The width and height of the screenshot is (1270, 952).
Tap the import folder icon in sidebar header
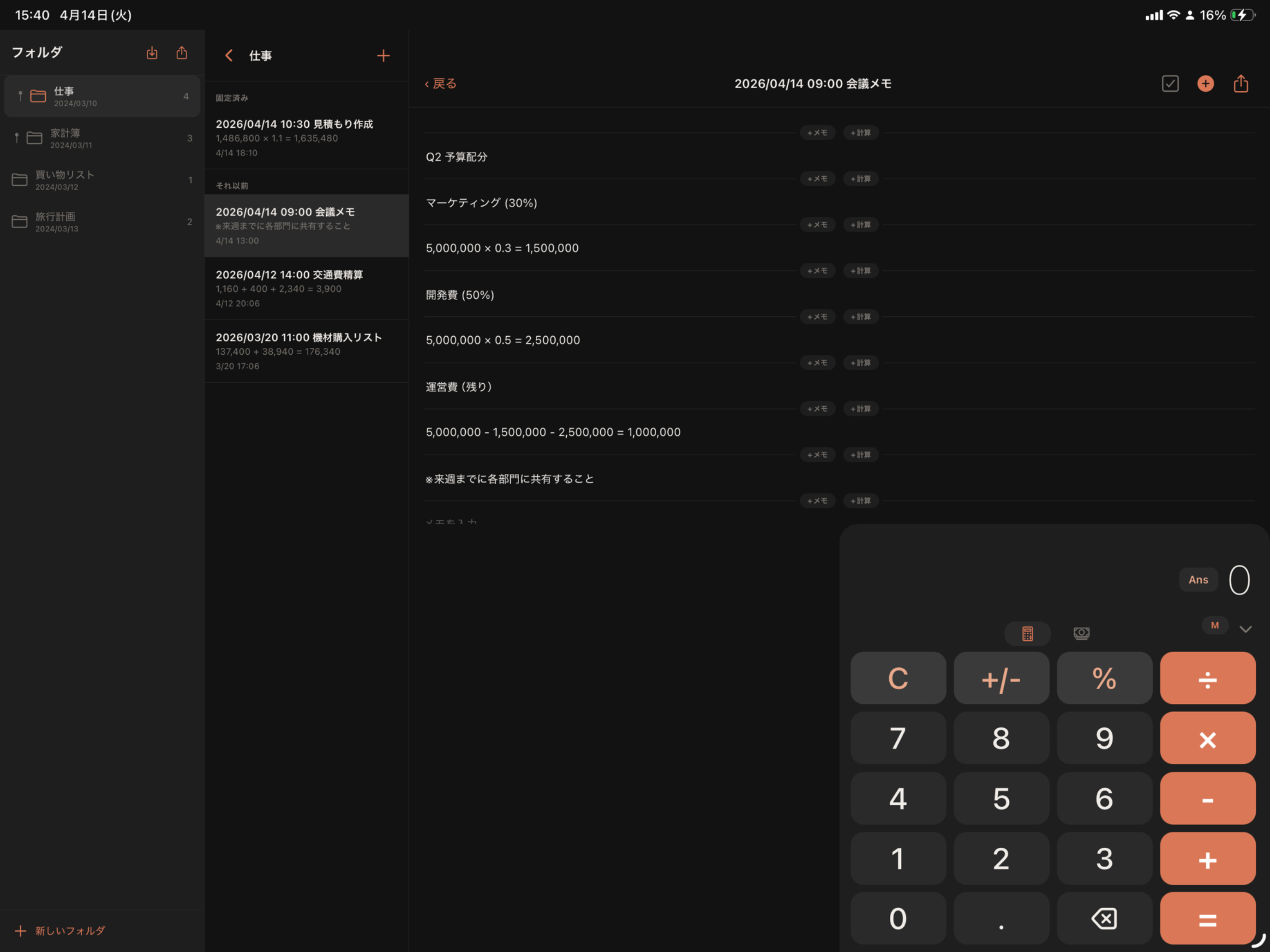click(151, 53)
